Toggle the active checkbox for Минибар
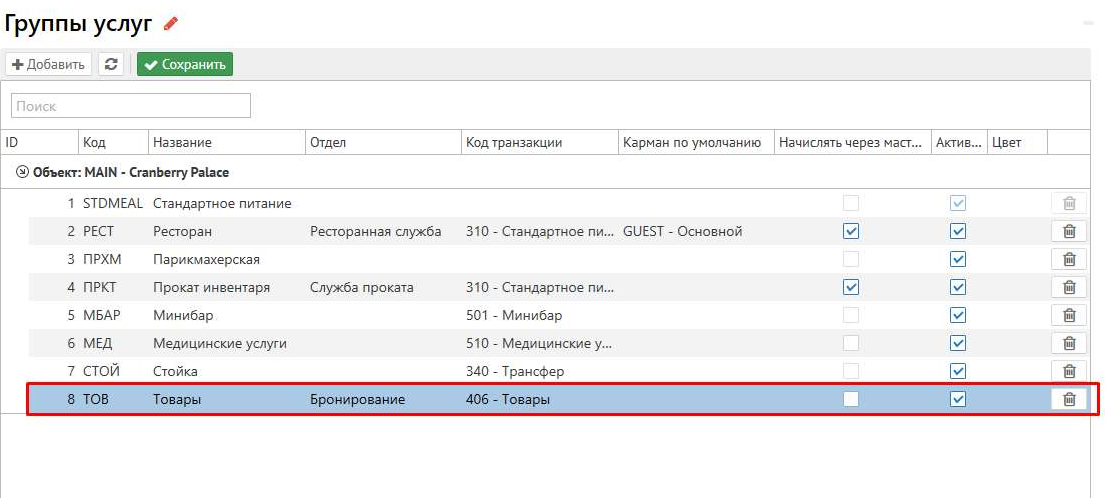This screenshot has height=498, width=1105. pos(958,315)
